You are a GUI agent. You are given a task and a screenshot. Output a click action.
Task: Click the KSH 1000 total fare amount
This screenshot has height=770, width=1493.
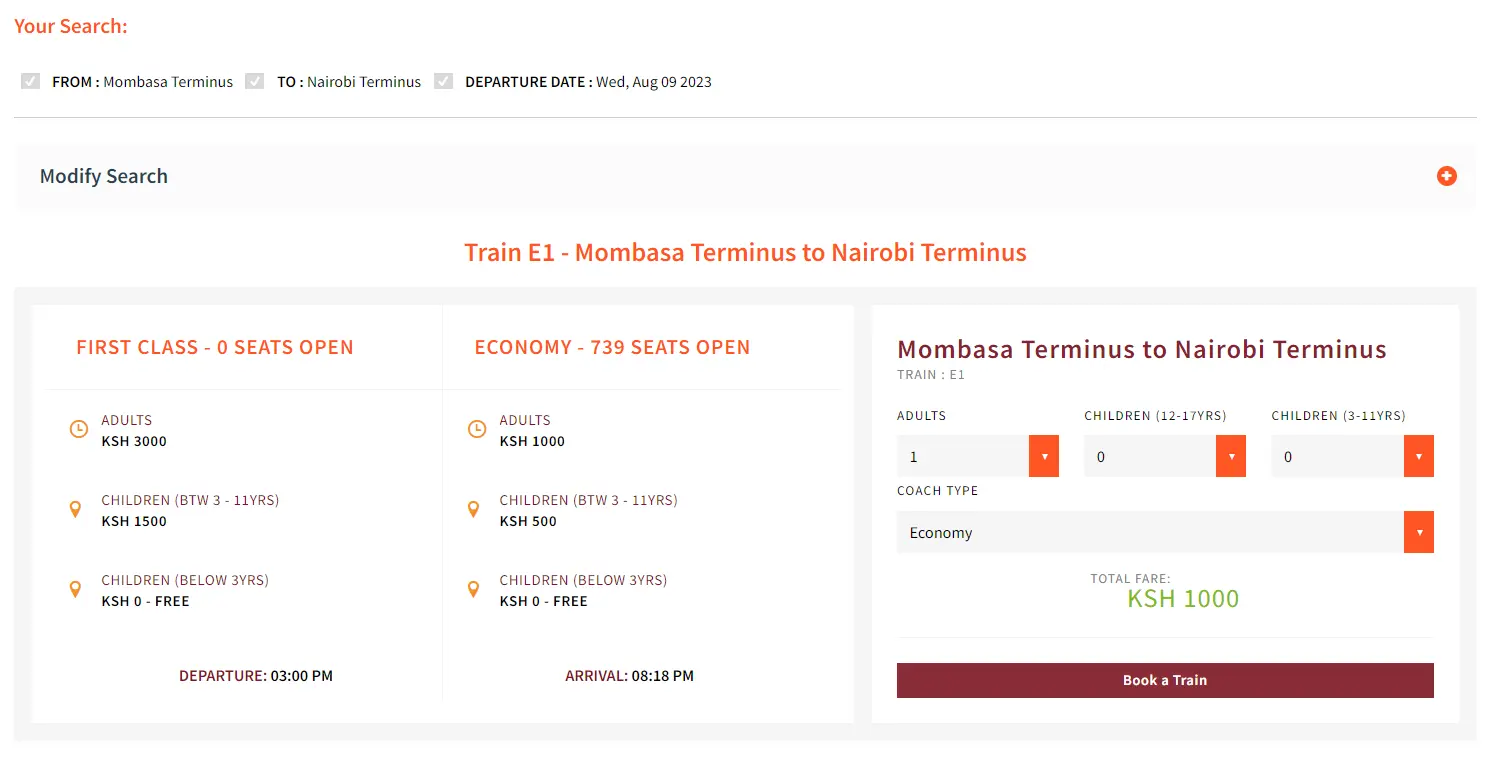(x=1183, y=599)
